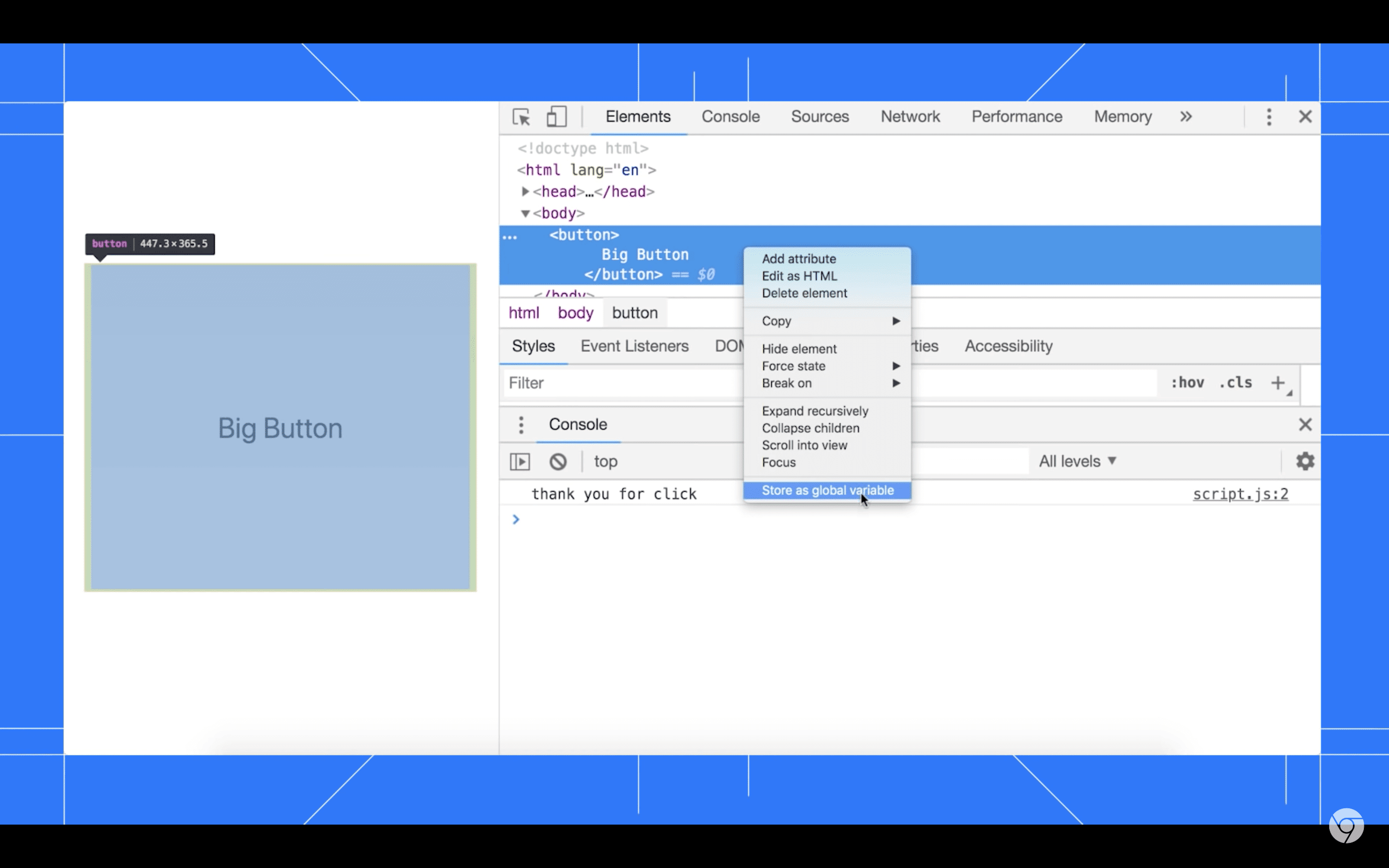Click the body breadcrumb in element path
Image resolution: width=1389 pixels, height=868 pixels.
click(x=575, y=313)
